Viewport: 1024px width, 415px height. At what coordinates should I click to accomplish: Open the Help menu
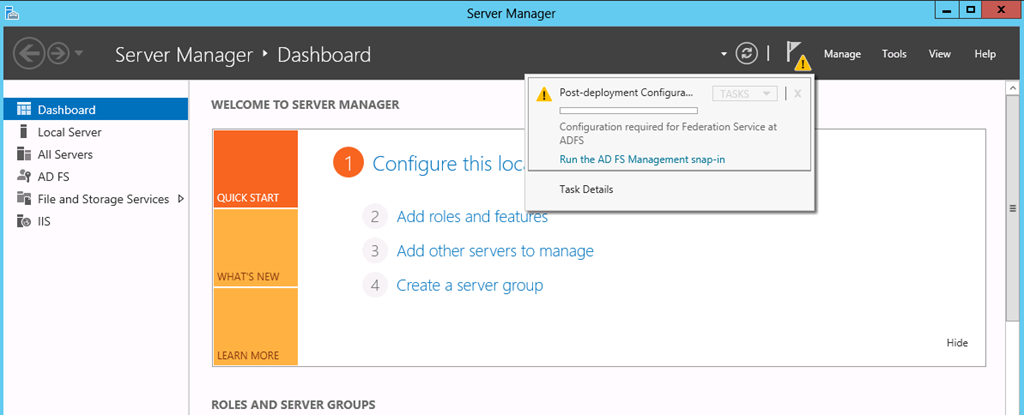pyautogui.click(x=985, y=54)
